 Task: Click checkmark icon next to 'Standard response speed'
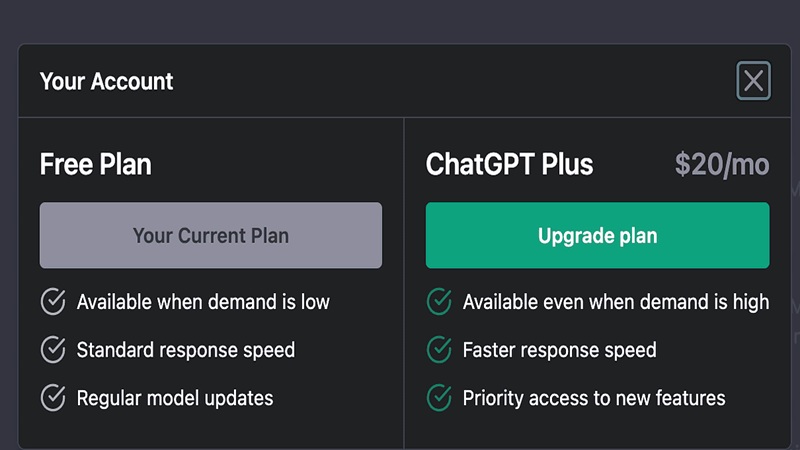coord(53,350)
